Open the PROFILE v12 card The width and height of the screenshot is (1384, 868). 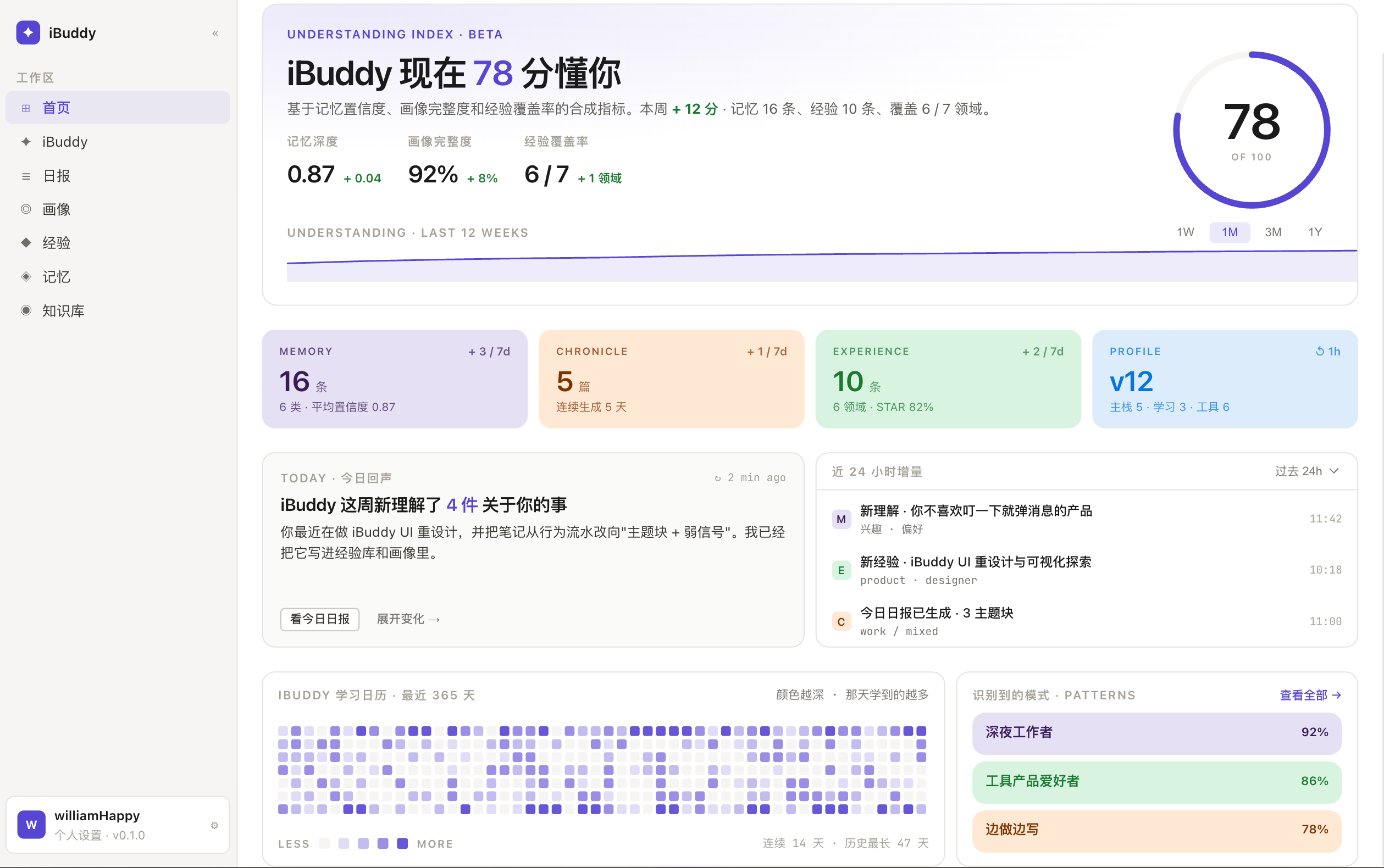[1225, 379]
